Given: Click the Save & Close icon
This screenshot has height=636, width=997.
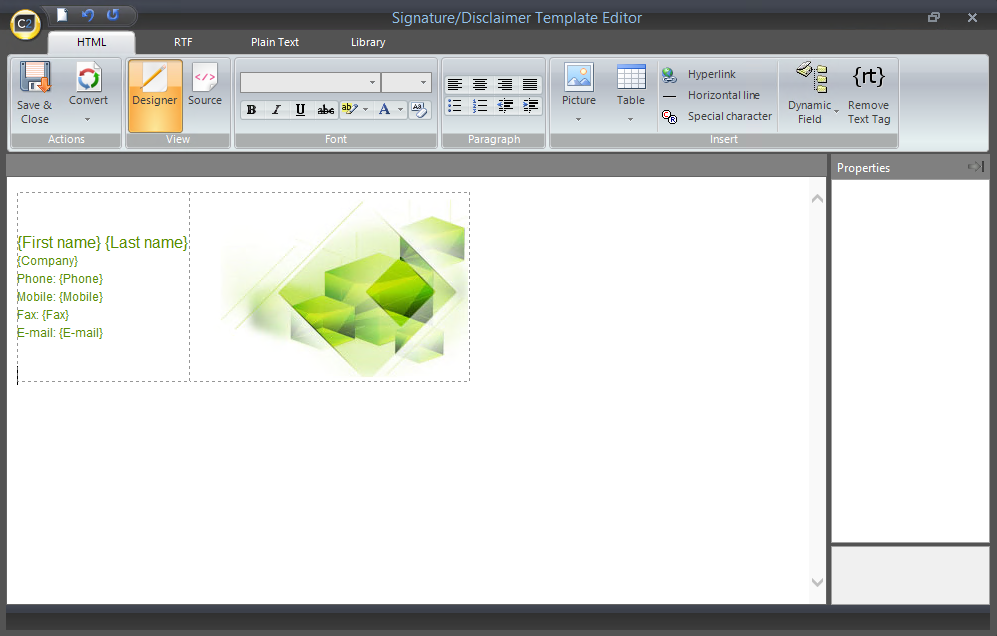Looking at the screenshot, I should point(35,77).
